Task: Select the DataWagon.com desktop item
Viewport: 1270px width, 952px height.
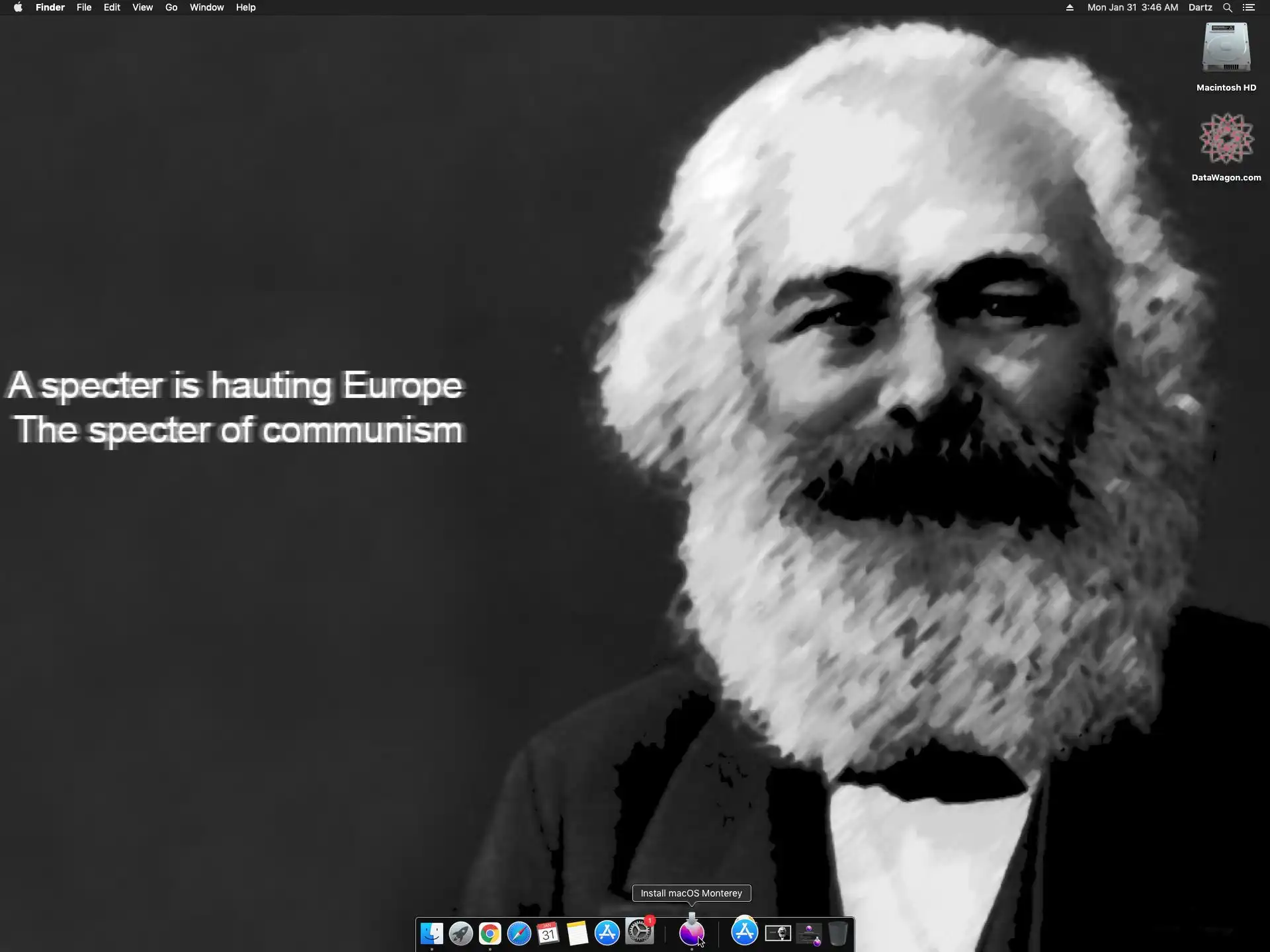Action: point(1226,139)
